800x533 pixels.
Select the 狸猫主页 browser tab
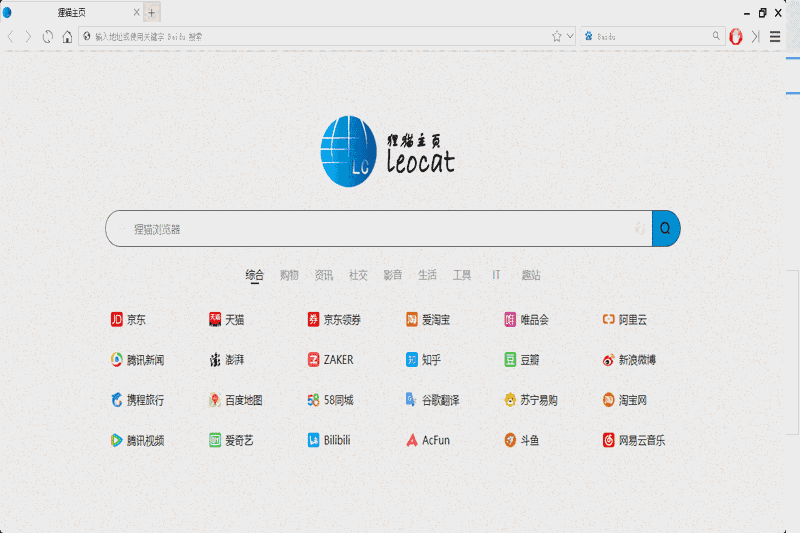click(x=71, y=13)
